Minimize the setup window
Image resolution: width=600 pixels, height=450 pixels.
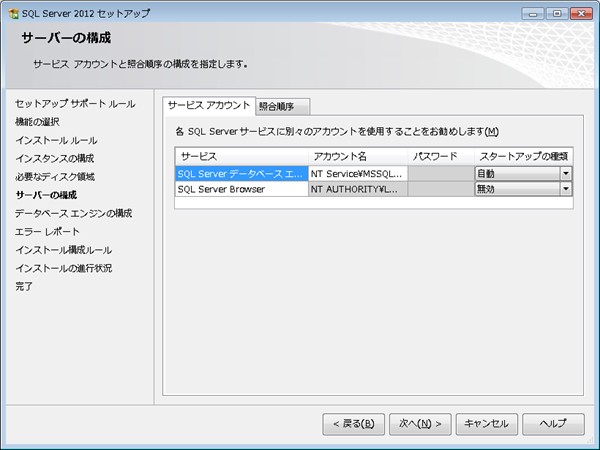pos(533,14)
